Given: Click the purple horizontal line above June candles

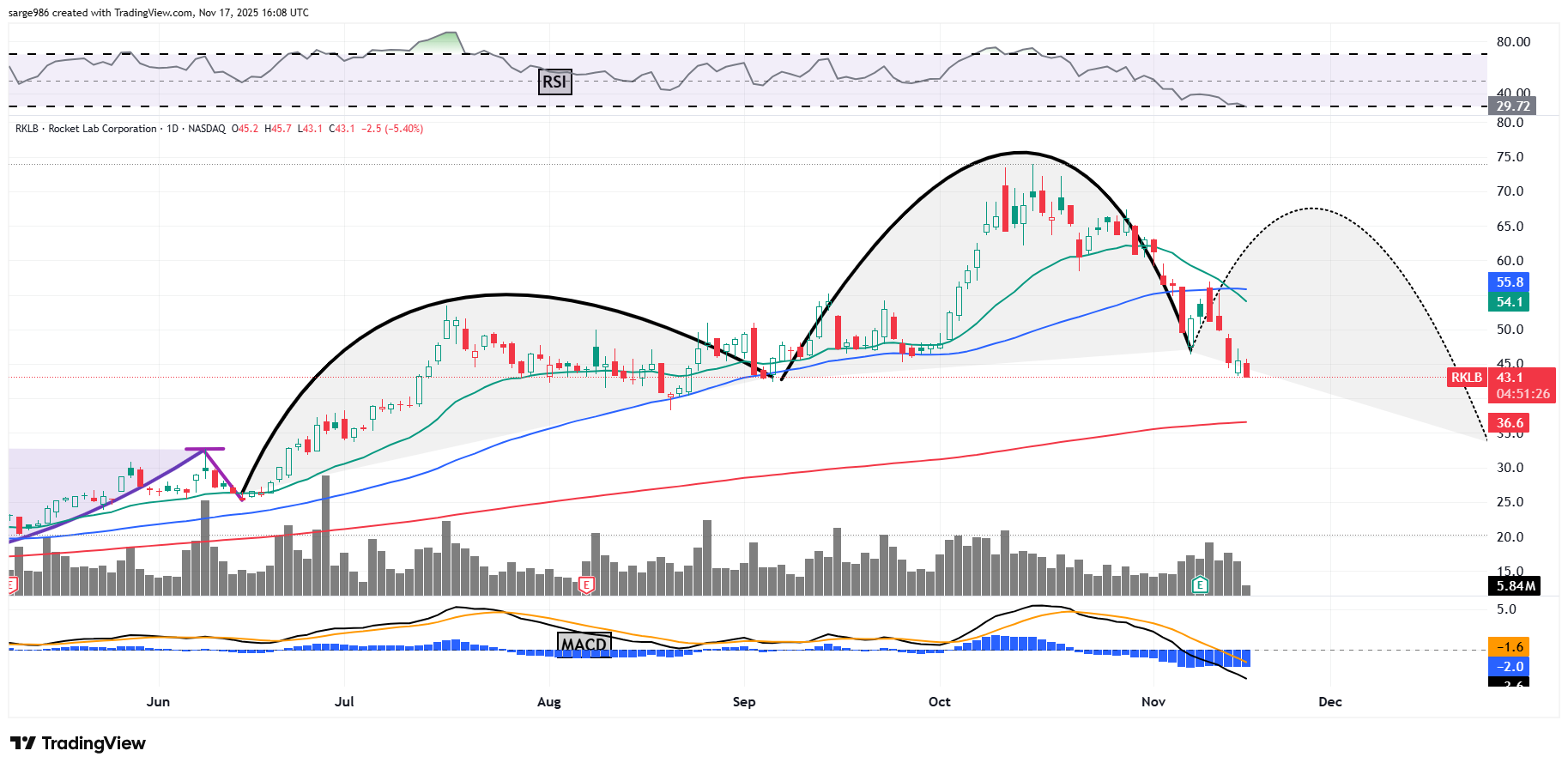Looking at the screenshot, I should 205,449.
